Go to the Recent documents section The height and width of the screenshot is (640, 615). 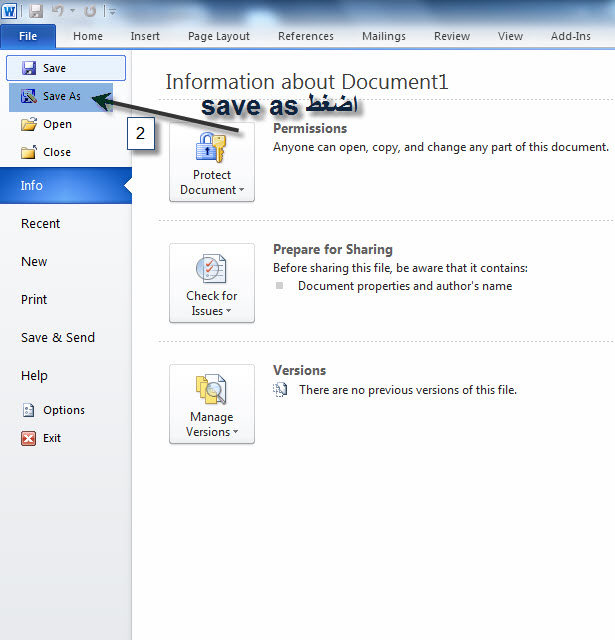coord(41,224)
